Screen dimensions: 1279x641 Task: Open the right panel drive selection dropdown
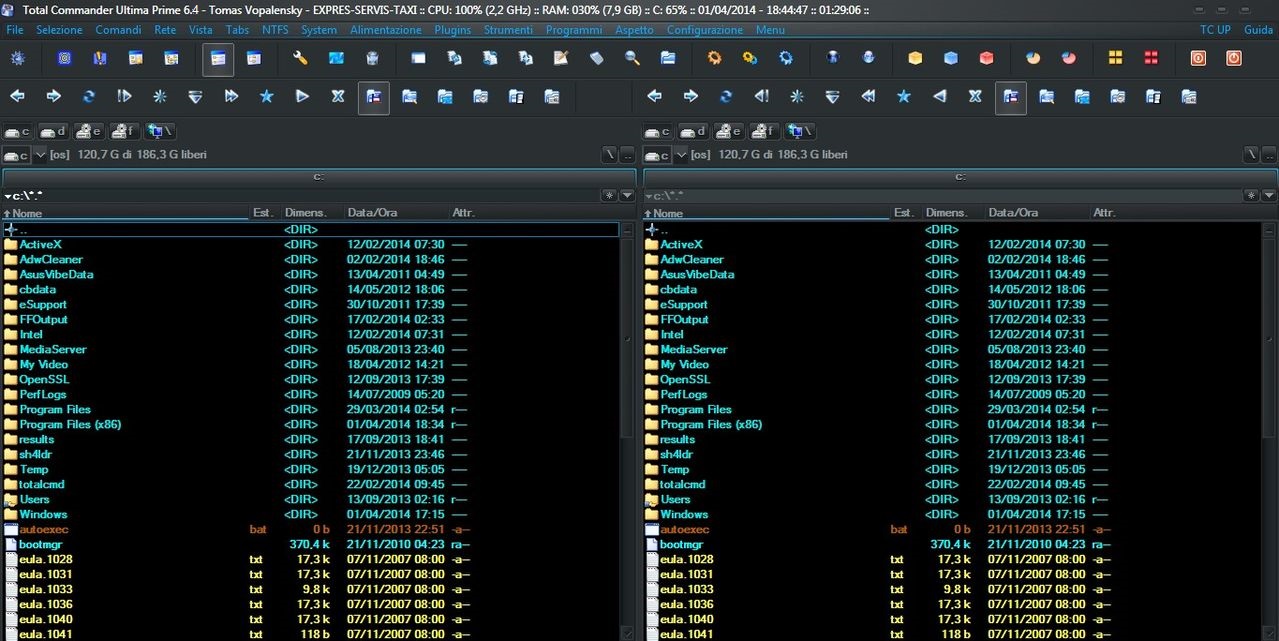(682, 155)
